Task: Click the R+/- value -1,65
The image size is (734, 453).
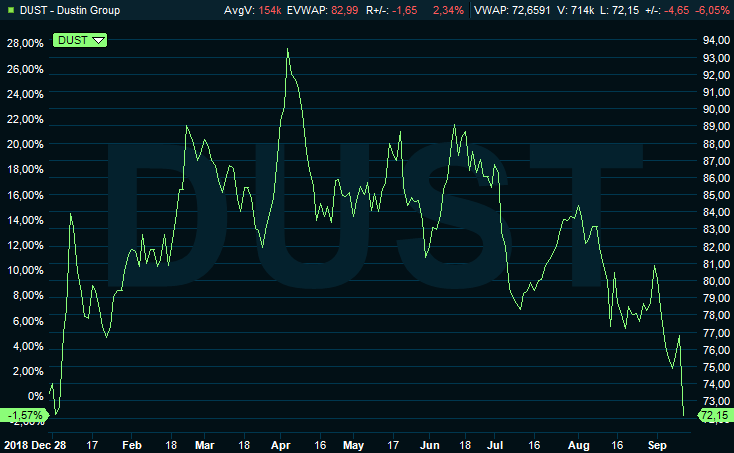Action: coord(404,10)
